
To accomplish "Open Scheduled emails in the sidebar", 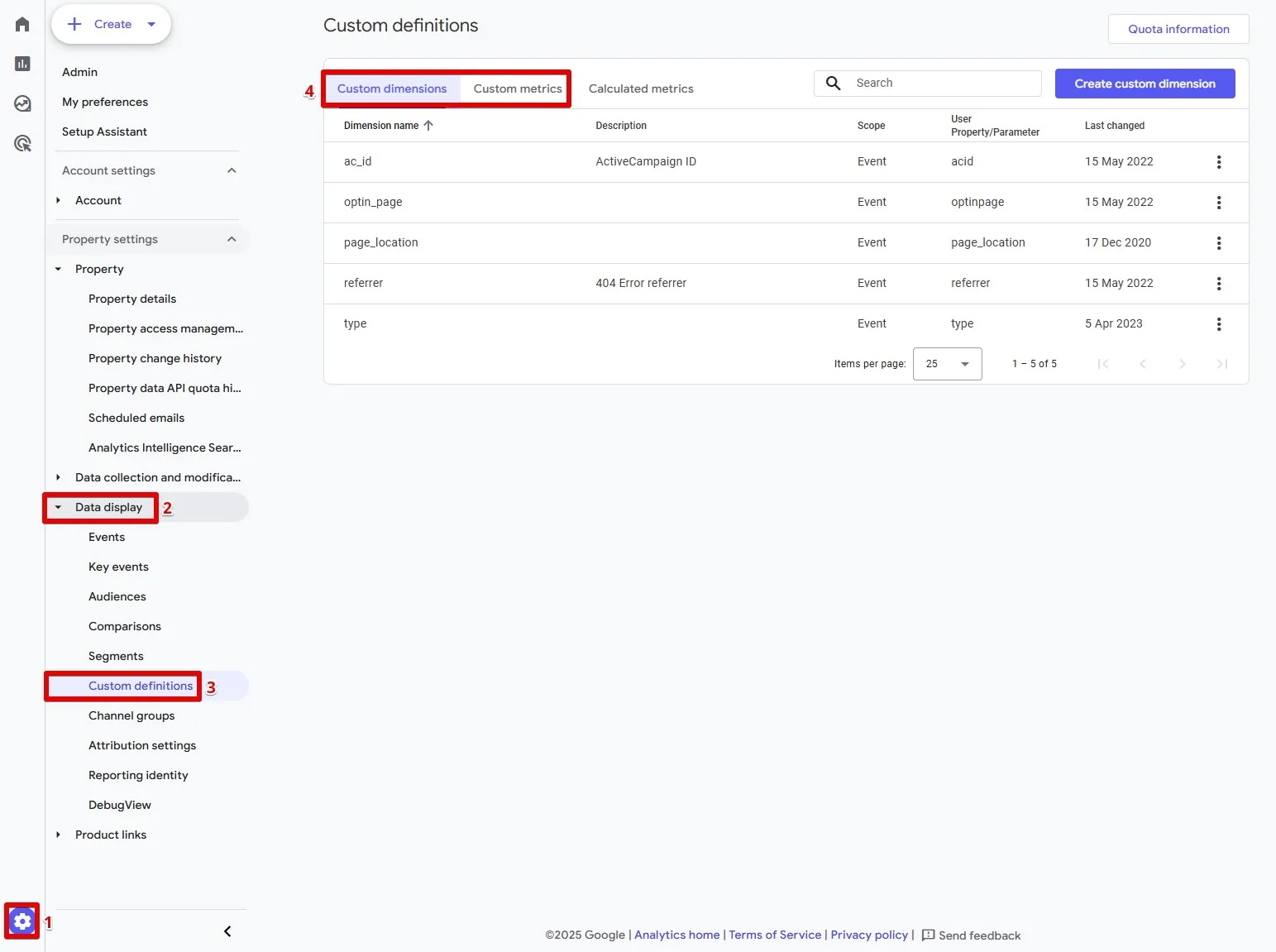I will pyautogui.click(x=136, y=418).
